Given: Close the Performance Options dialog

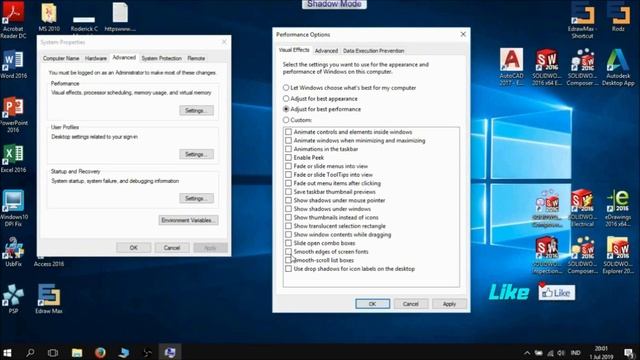Looking at the screenshot, I should point(463,34).
